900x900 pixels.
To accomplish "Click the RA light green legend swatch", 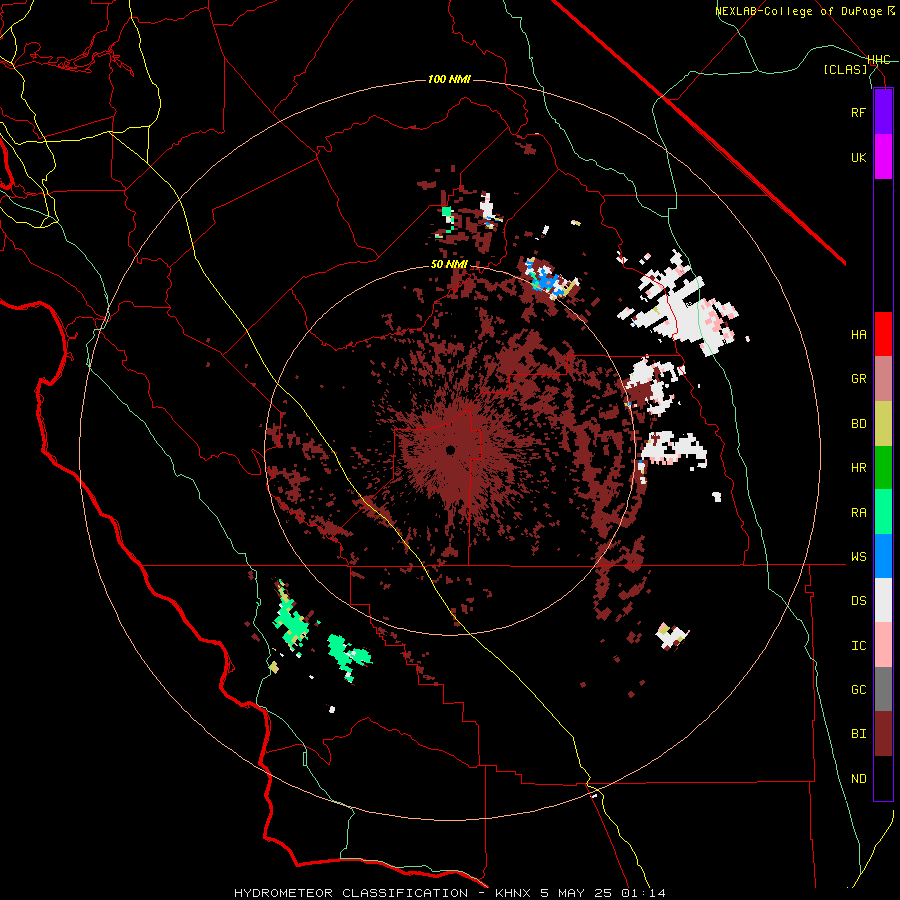I will pyautogui.click(x=883, y=512).
